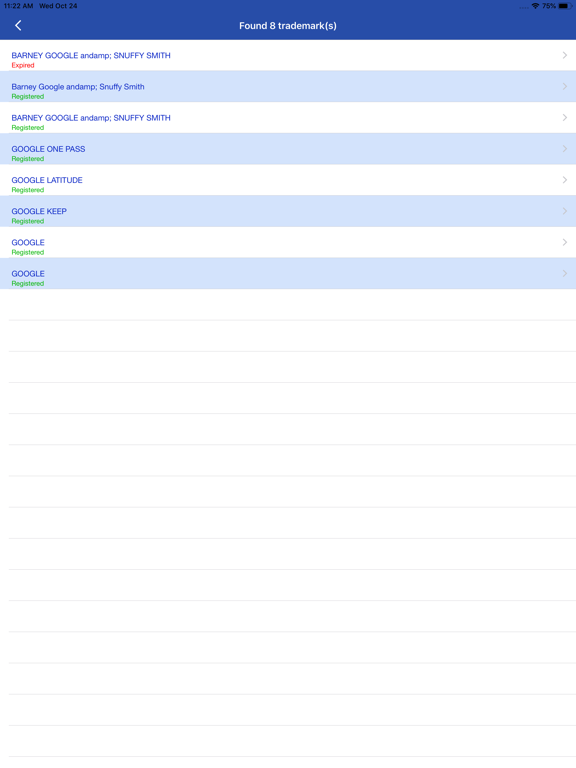The width and height of the screenshot is (576, 768).
Task: Open the last GOOGLE entry on blue background
Action: [288, 273]
